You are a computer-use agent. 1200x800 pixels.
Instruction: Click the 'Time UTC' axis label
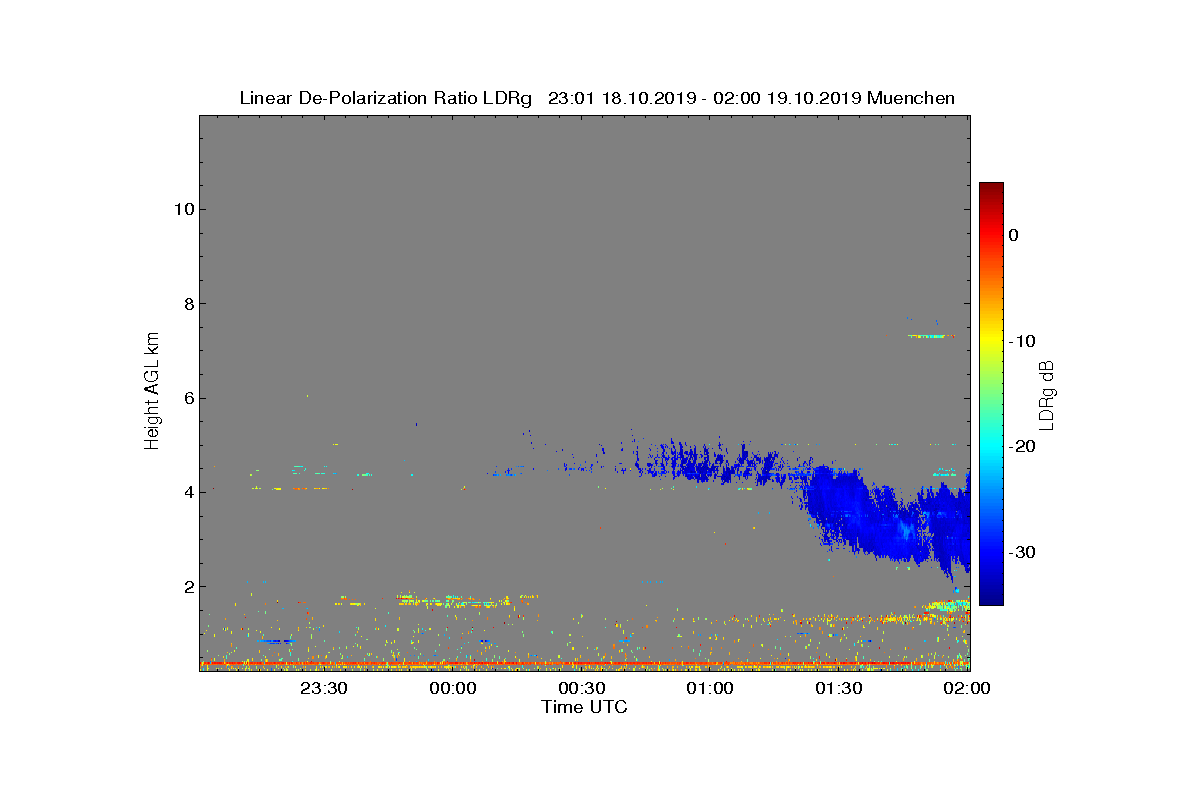click(585, 707)
